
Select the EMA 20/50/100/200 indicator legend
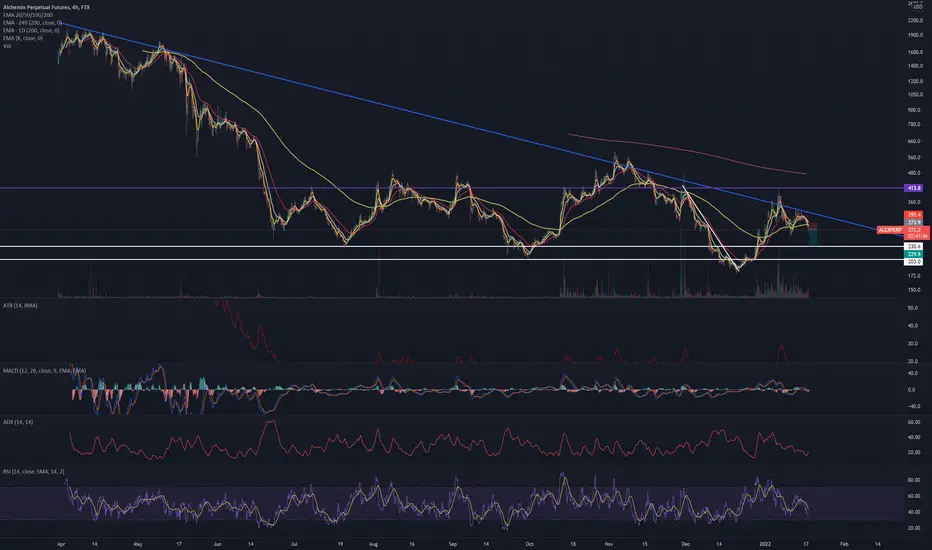point(27,15)
